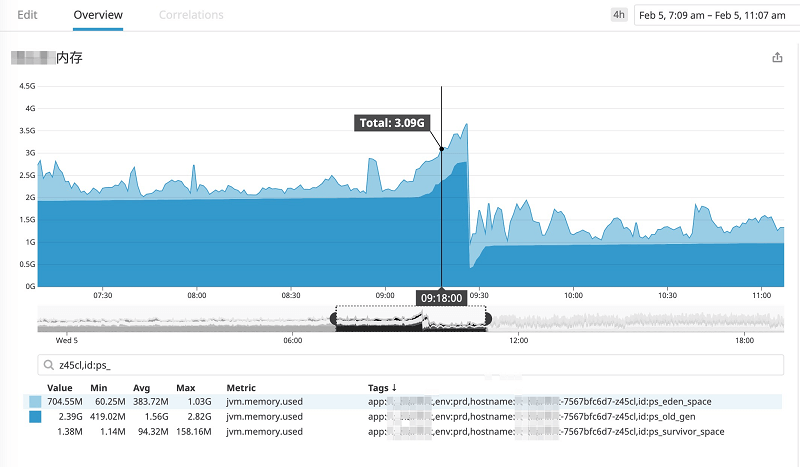This screenshot has width=800, height=467.
Task: Sort legend by the Max column header
Action: click(186, 387)
